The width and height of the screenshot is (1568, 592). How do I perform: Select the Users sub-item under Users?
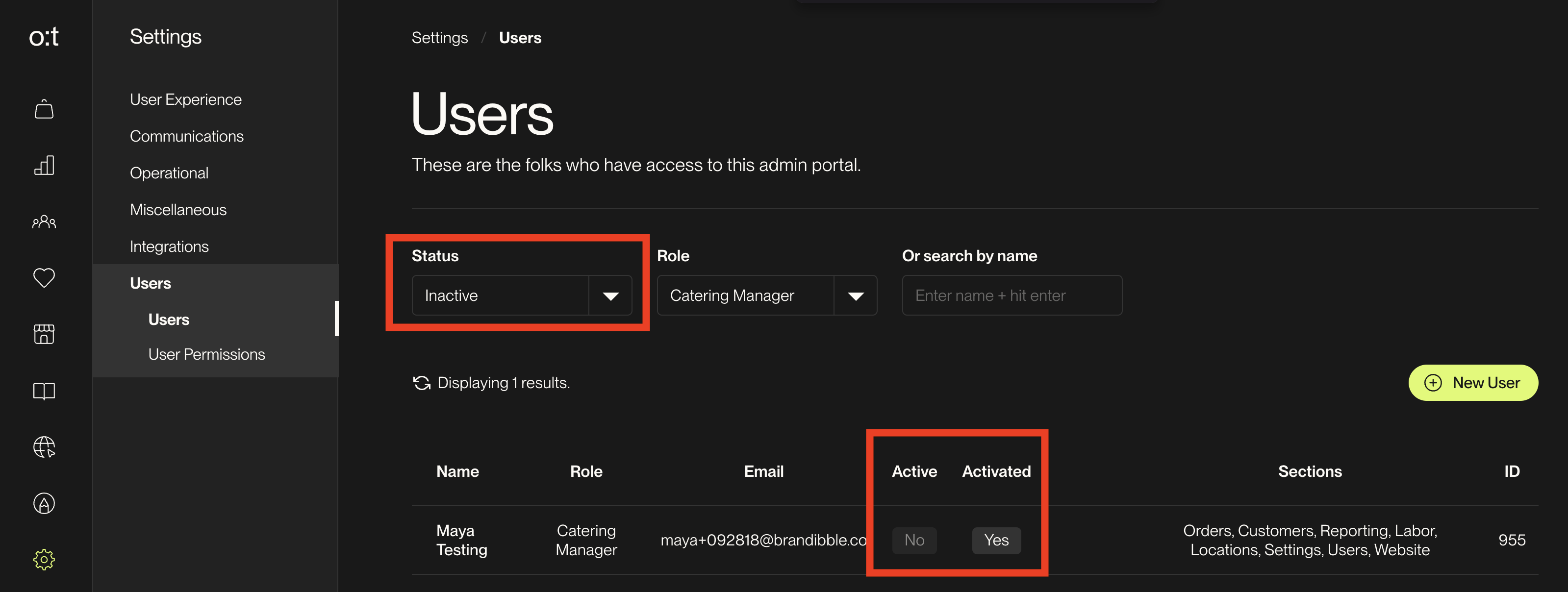pyautogui.click(x=169, y=320)
